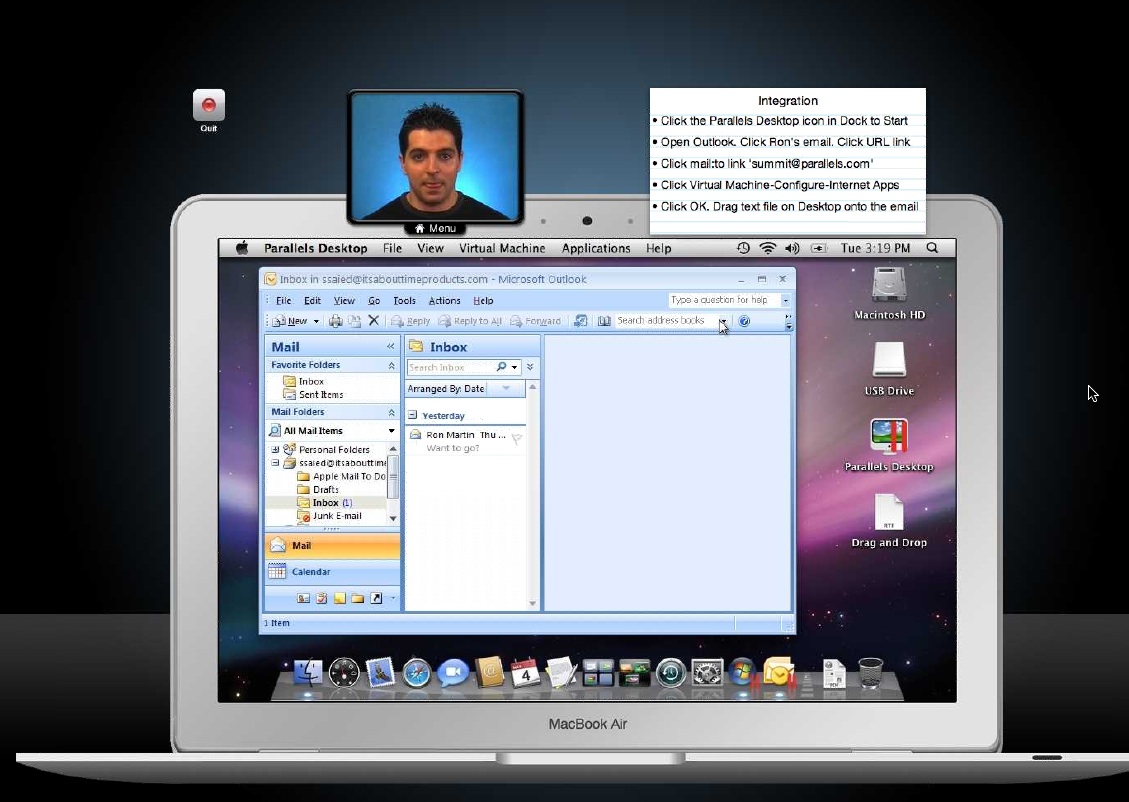Collapse the Favorite Folders section
The image size is (1129, 802).
click(x=392, y=366)
